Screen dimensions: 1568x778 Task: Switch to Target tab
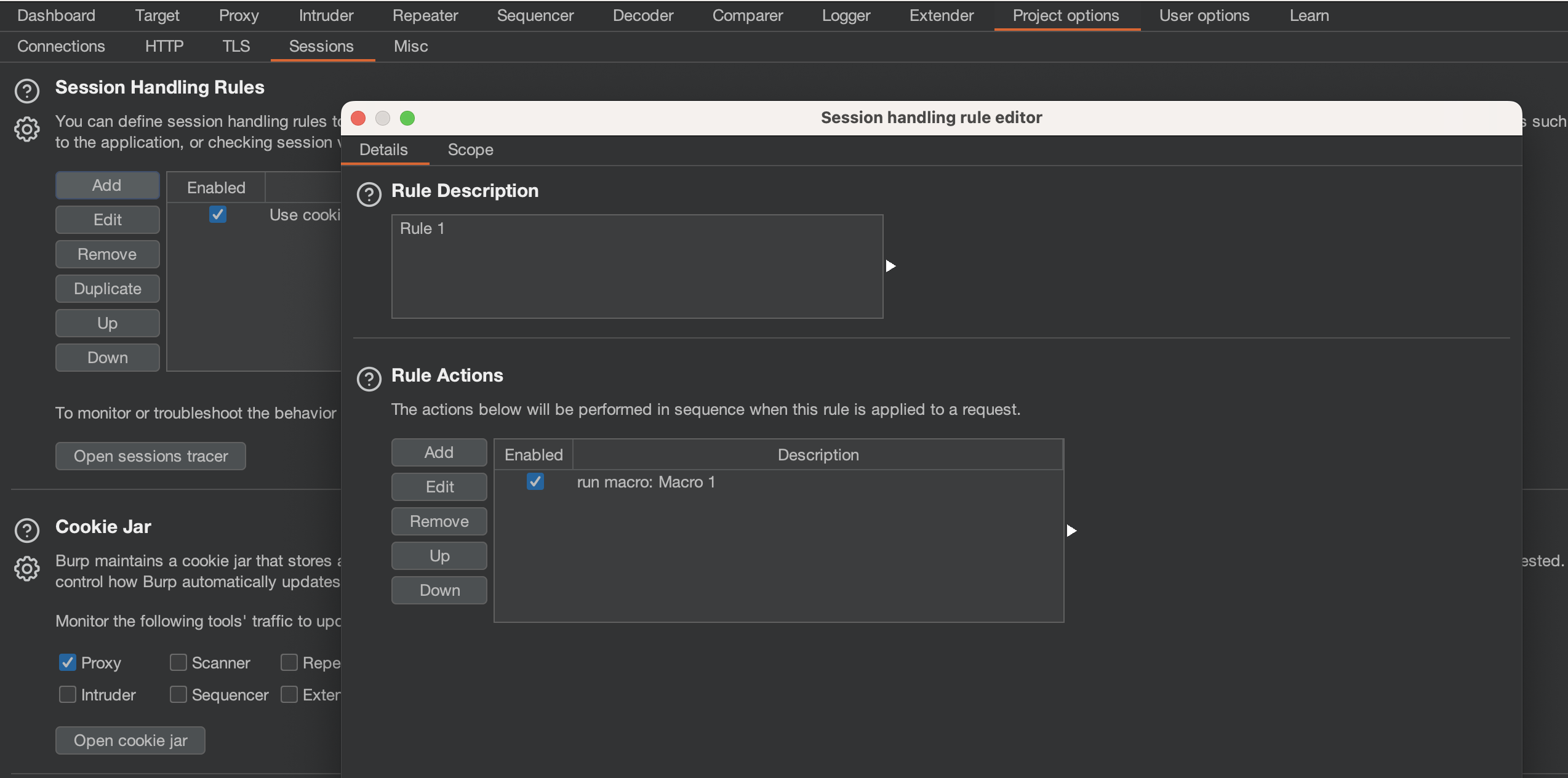(x=158, y=15)
